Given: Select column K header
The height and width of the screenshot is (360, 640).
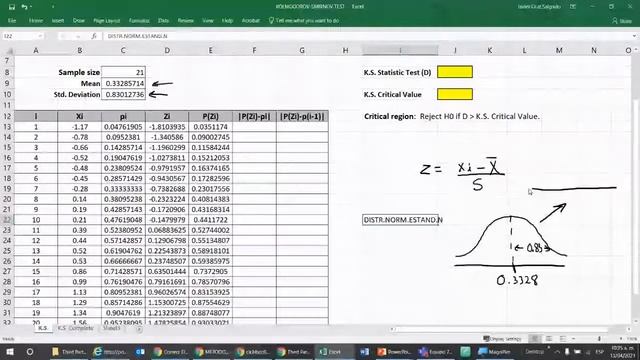Looking at the screenshot, I should click(x=490, y=51).
